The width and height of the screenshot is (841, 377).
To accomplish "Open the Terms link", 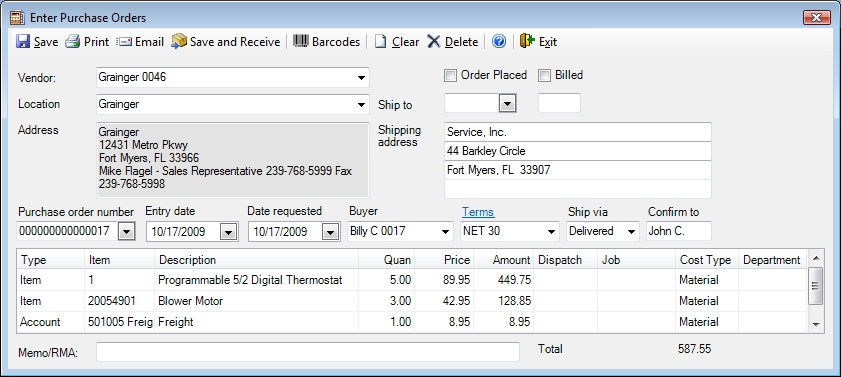I will coord(478,212).
